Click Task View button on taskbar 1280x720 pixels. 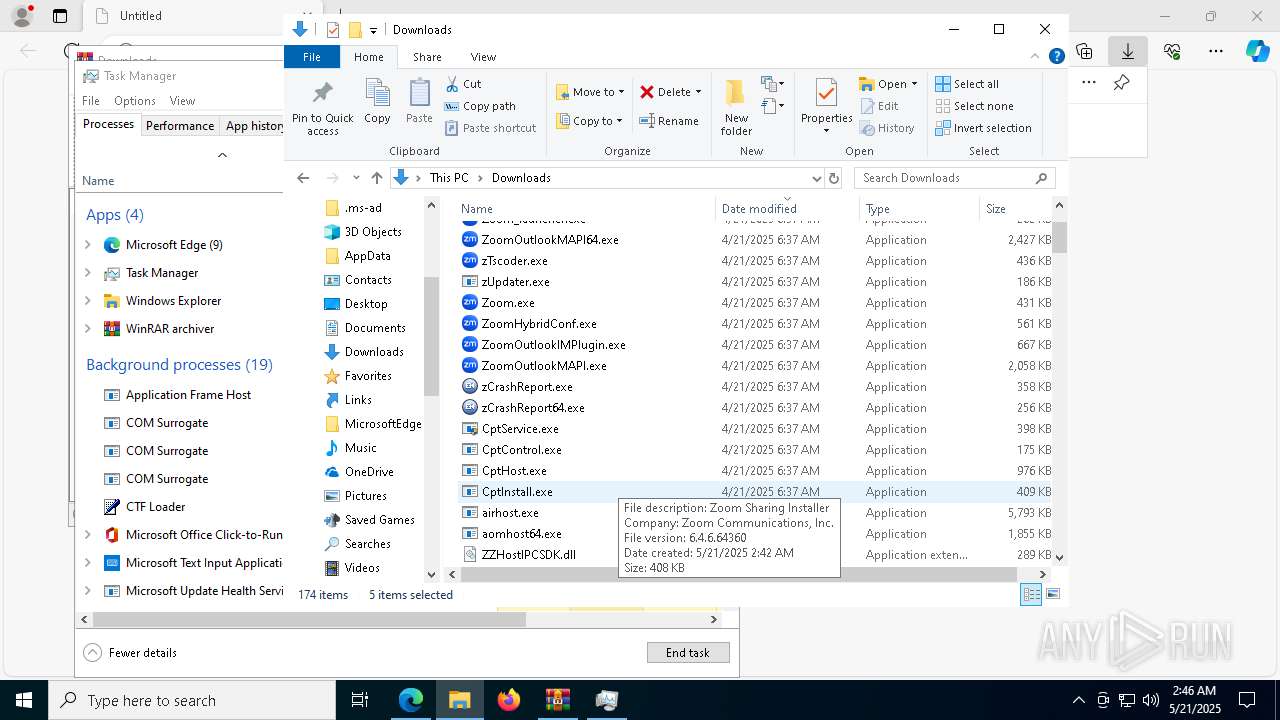(360, 700)
